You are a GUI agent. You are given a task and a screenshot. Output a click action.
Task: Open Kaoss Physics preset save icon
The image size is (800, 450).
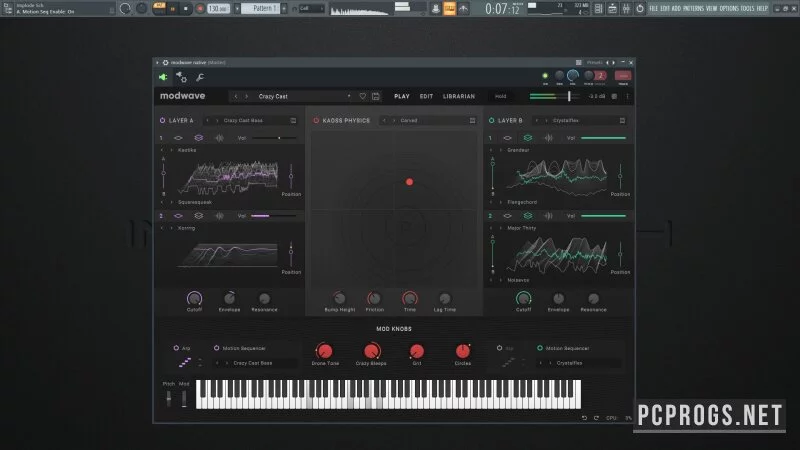click(472, 120)
